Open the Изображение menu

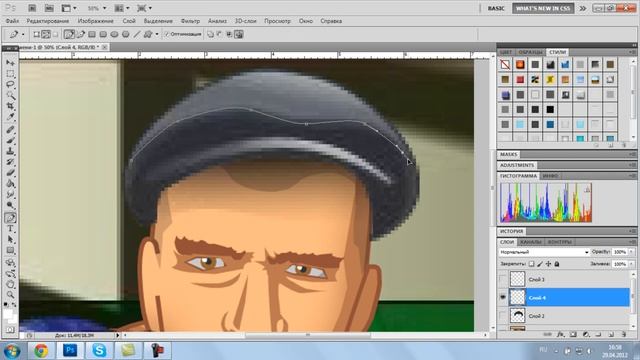[96, 21]
